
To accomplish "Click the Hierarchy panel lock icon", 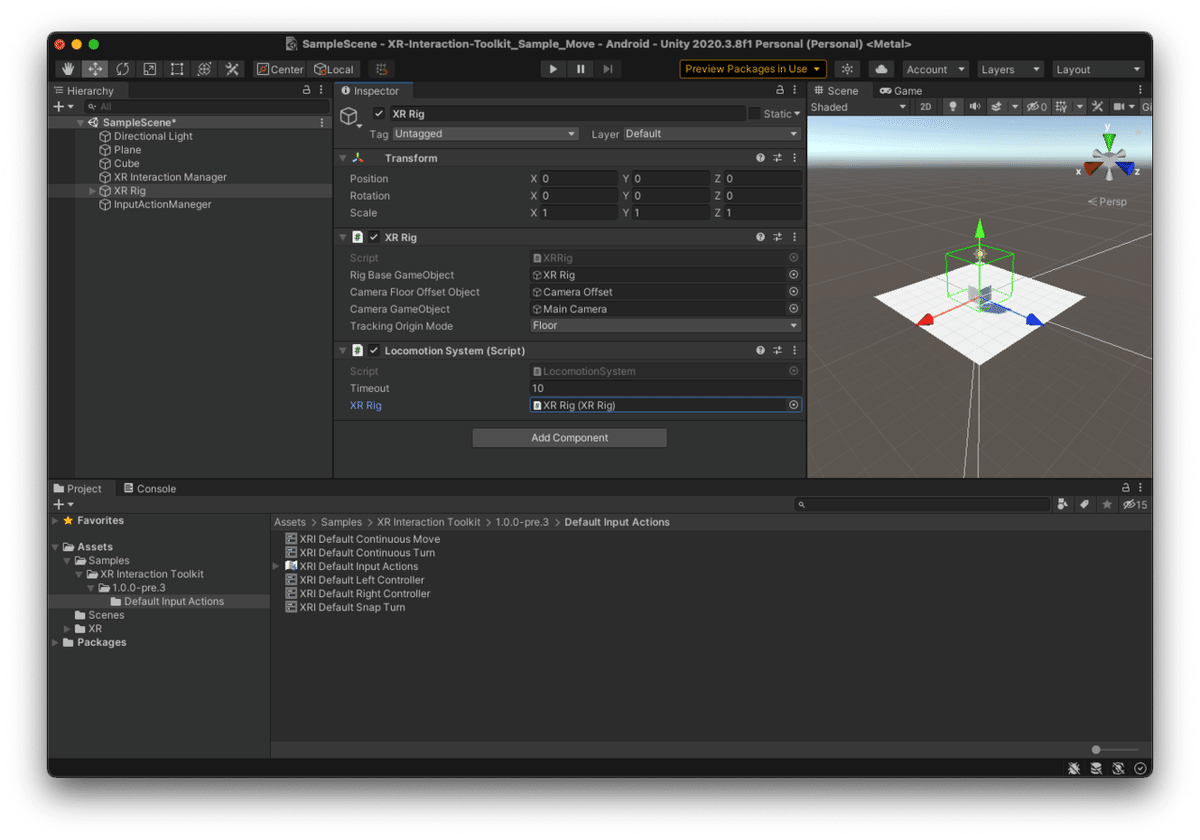I will 306,90.
